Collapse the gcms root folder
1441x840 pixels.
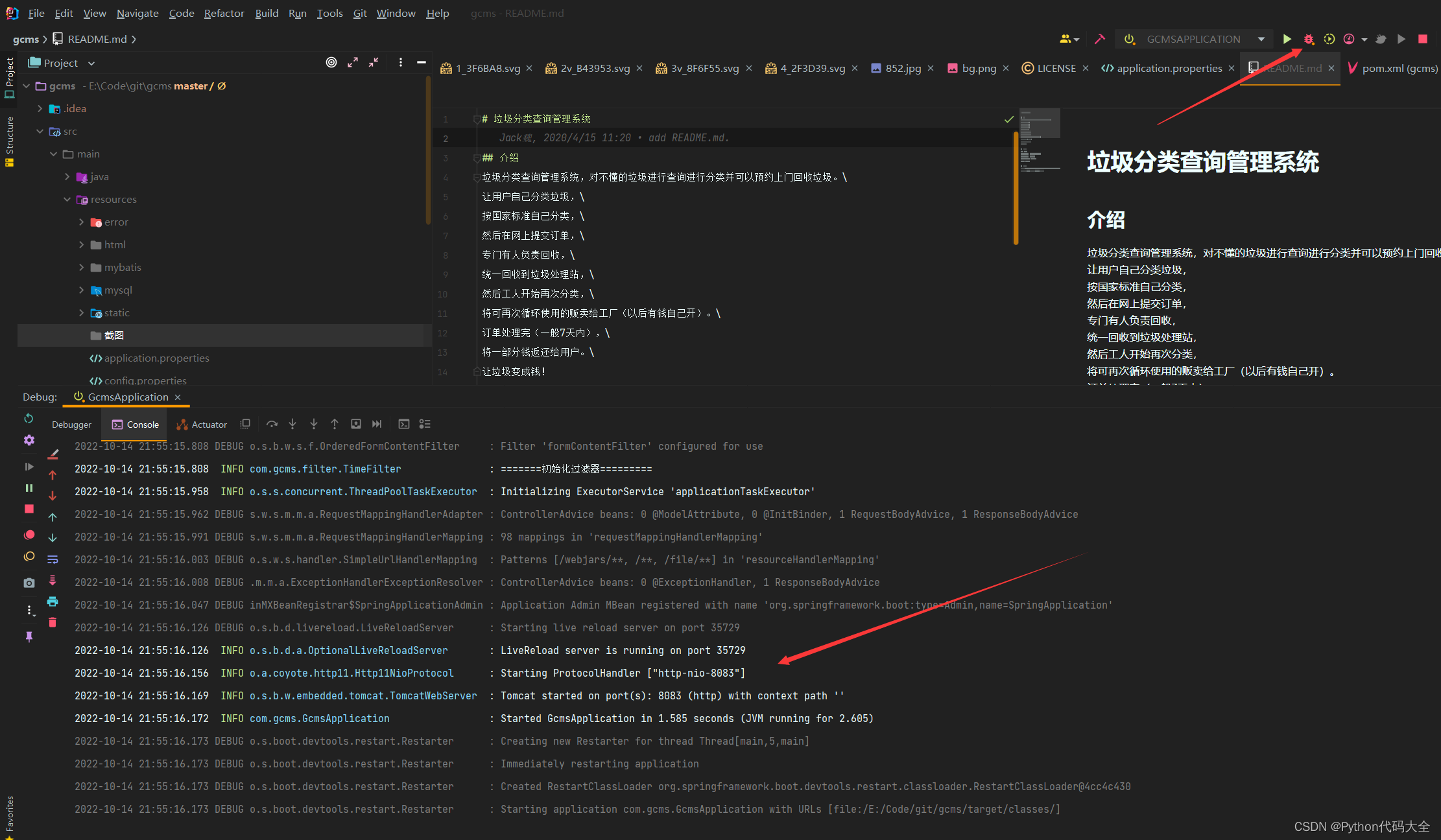click(x=27, y=86)
